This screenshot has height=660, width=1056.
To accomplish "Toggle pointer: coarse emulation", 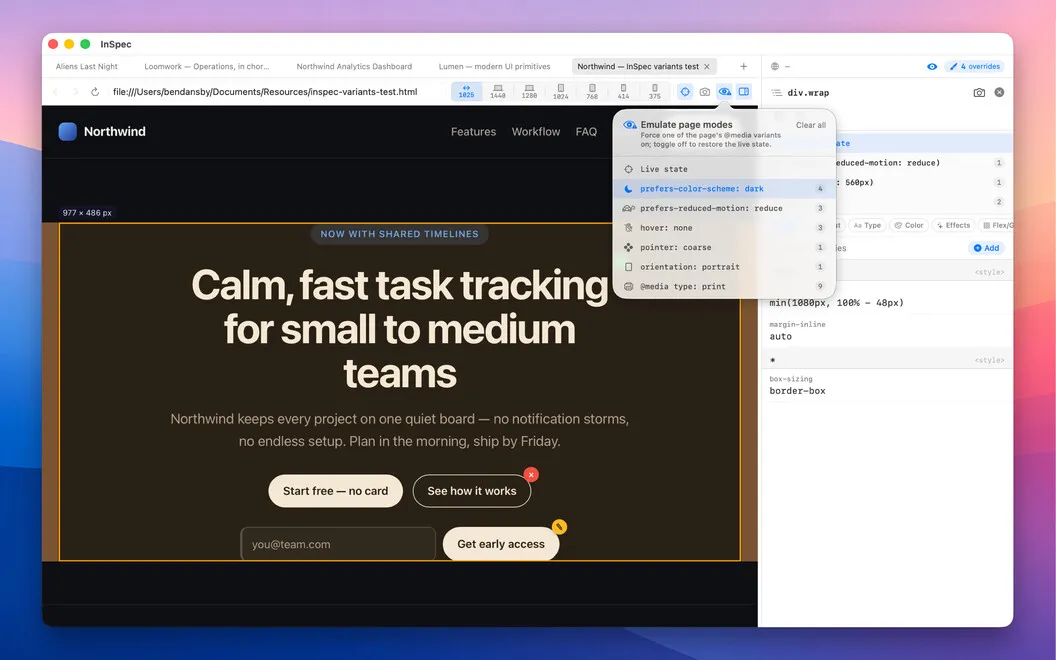I will (724, 247).
